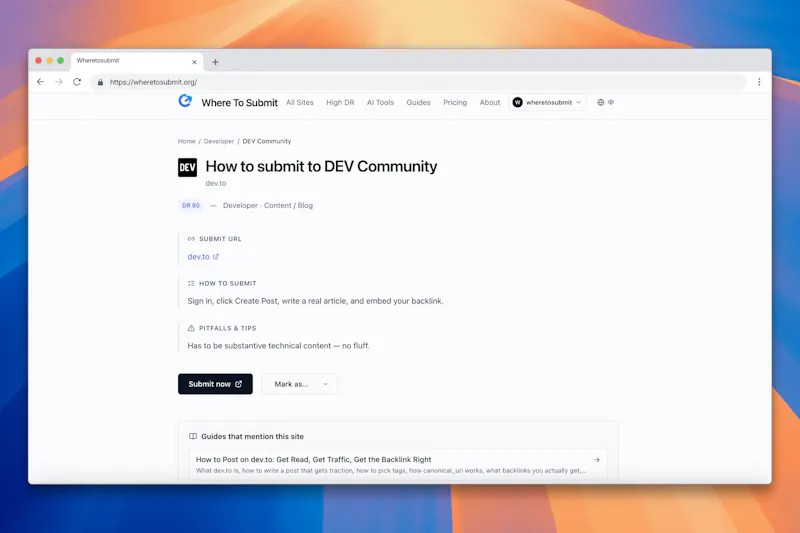Viewport: 800px width, 533px height.
Task: Select Guides in the top navigation
Action: point(418,102)
